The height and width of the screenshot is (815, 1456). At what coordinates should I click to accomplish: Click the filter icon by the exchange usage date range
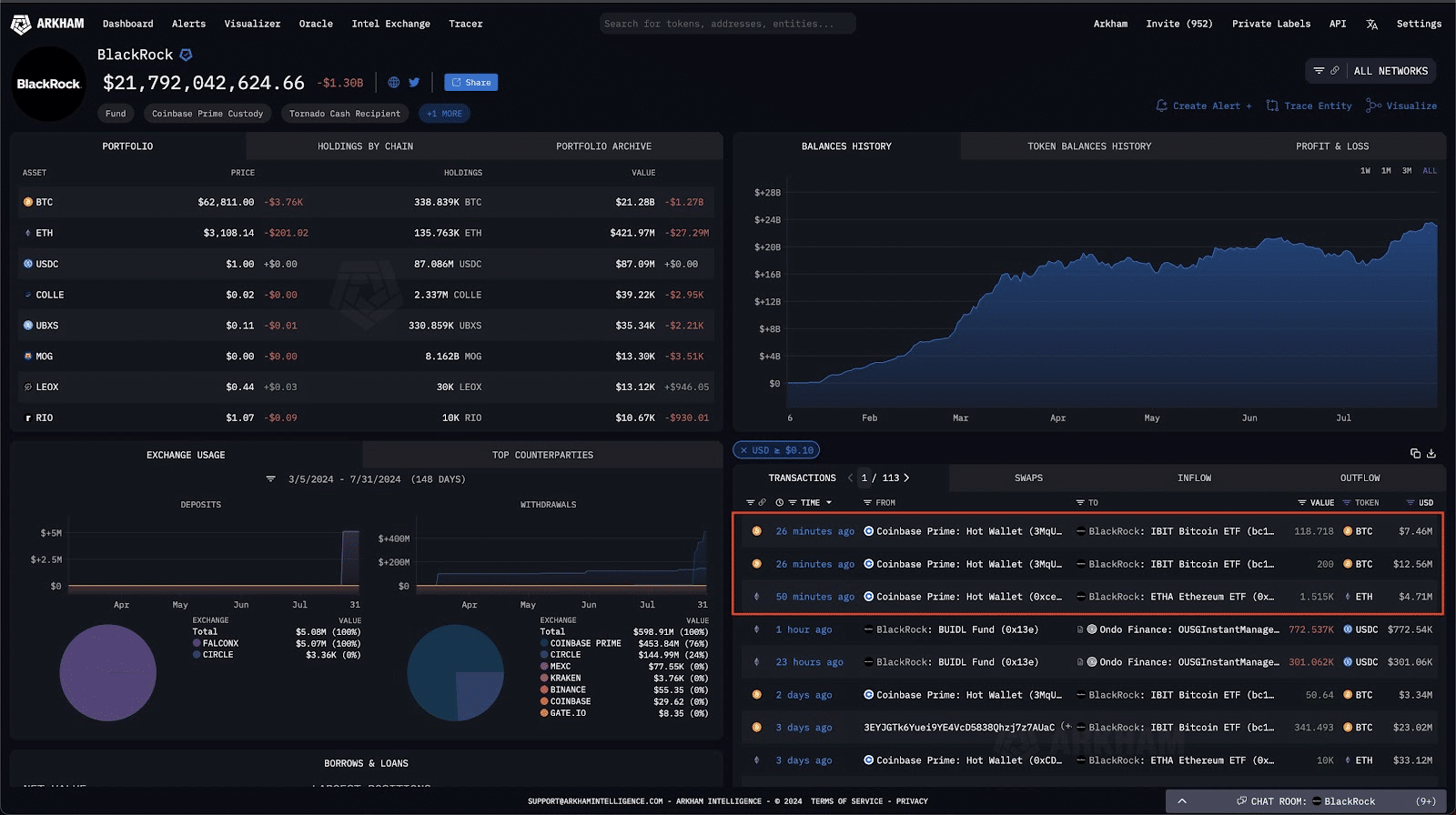[270, 478]
